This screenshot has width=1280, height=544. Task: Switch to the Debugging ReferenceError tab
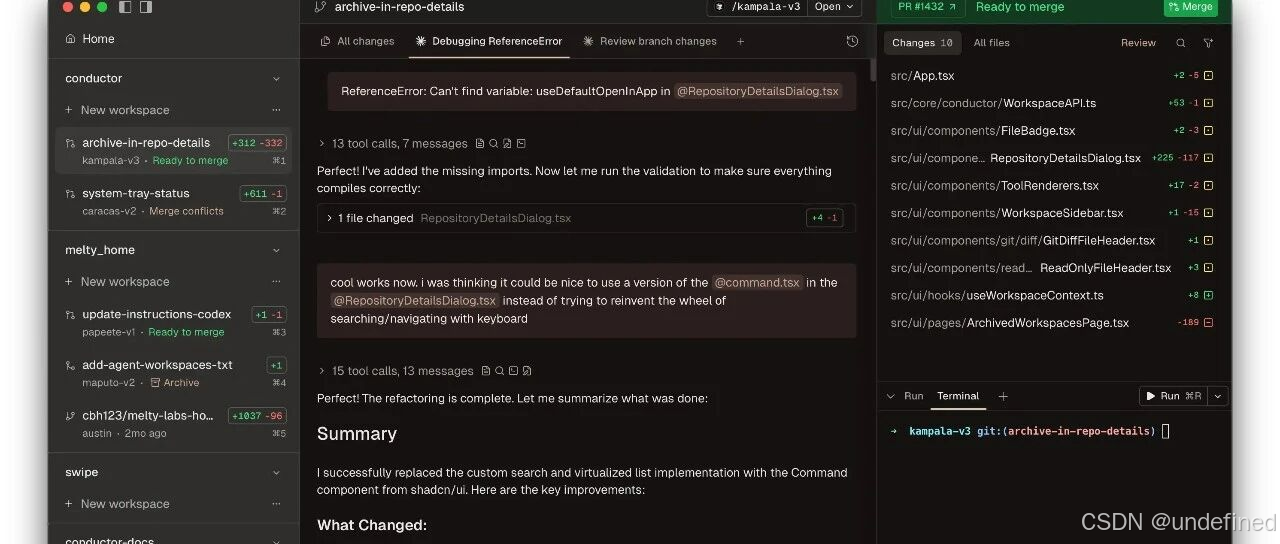(489, 41)
